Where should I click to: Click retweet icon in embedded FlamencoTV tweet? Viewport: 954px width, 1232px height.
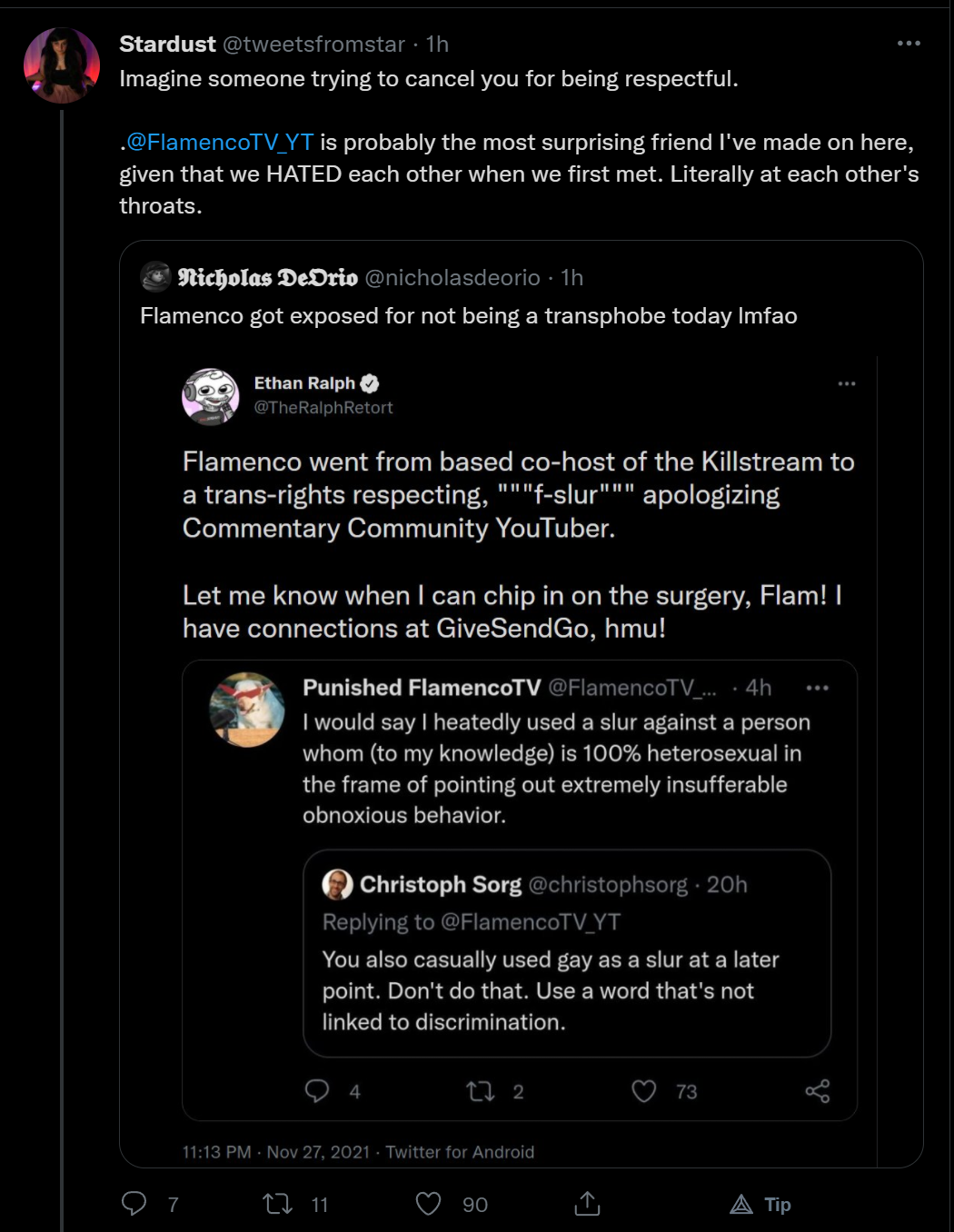tap(480, 1091)
